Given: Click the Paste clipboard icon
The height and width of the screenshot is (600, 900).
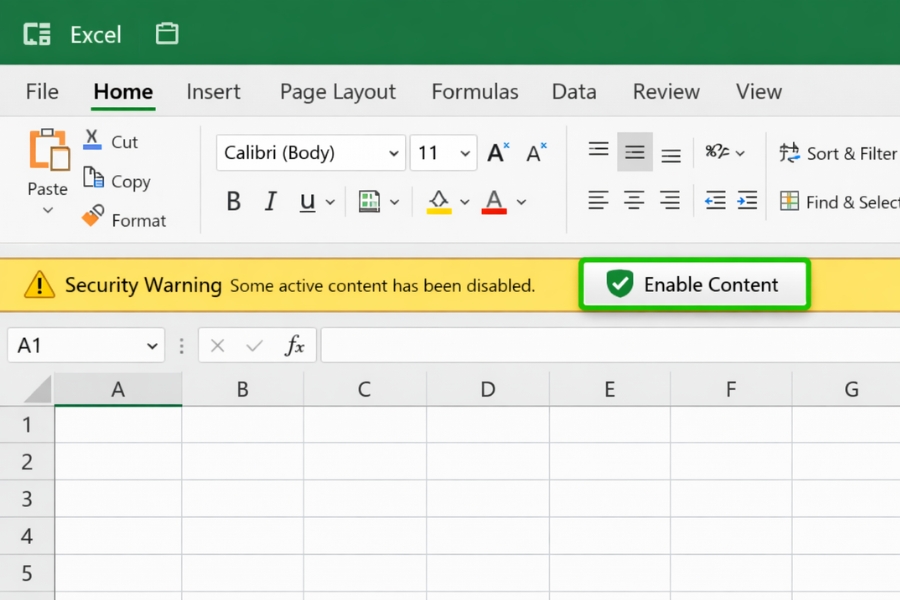Looking at the screenshot, I should pyautogui.click(x=48, y=151).
